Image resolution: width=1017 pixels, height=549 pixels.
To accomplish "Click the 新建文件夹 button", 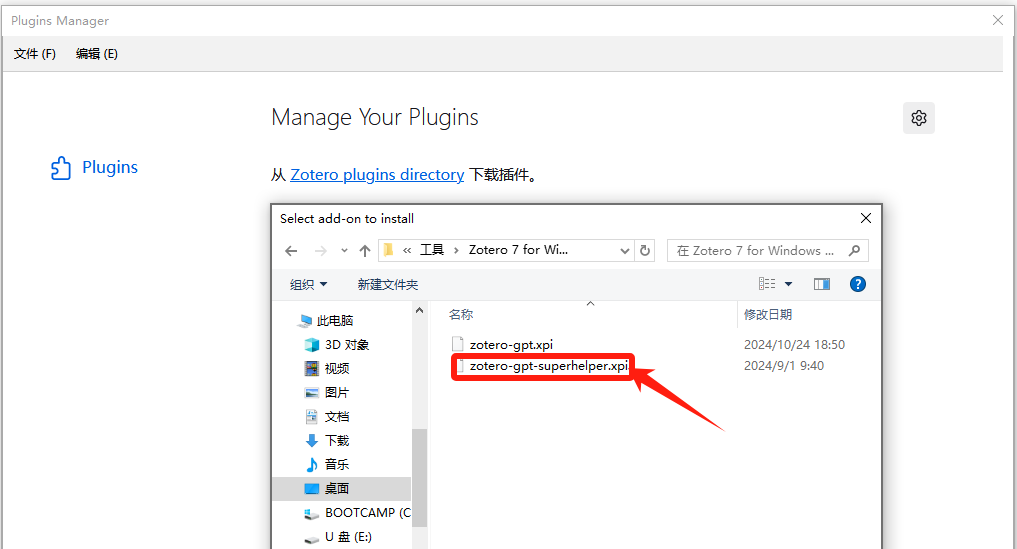I will click(x=387, y=284).
